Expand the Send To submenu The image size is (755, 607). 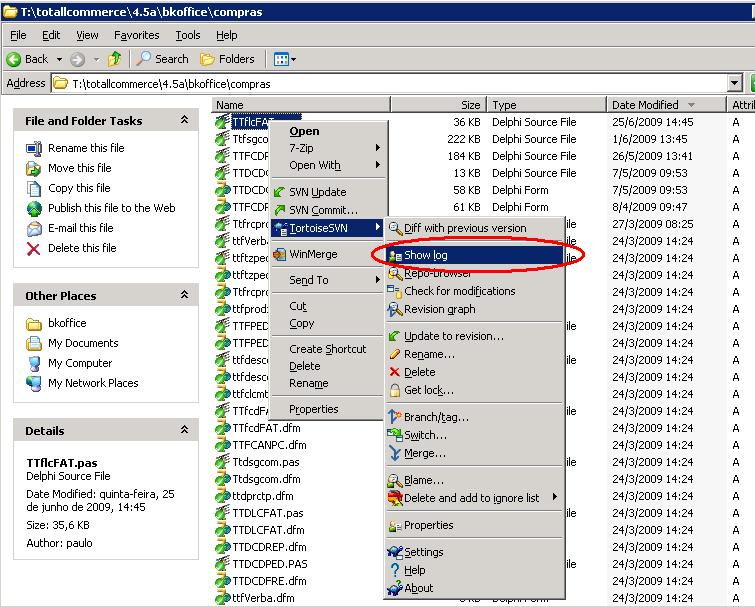378,280
